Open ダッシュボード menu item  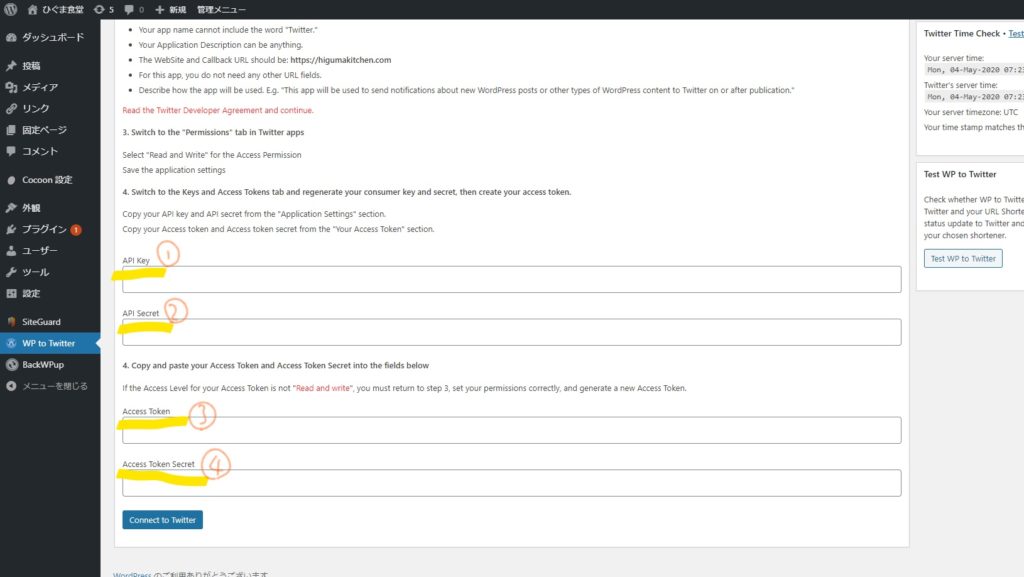coord(50,37)
